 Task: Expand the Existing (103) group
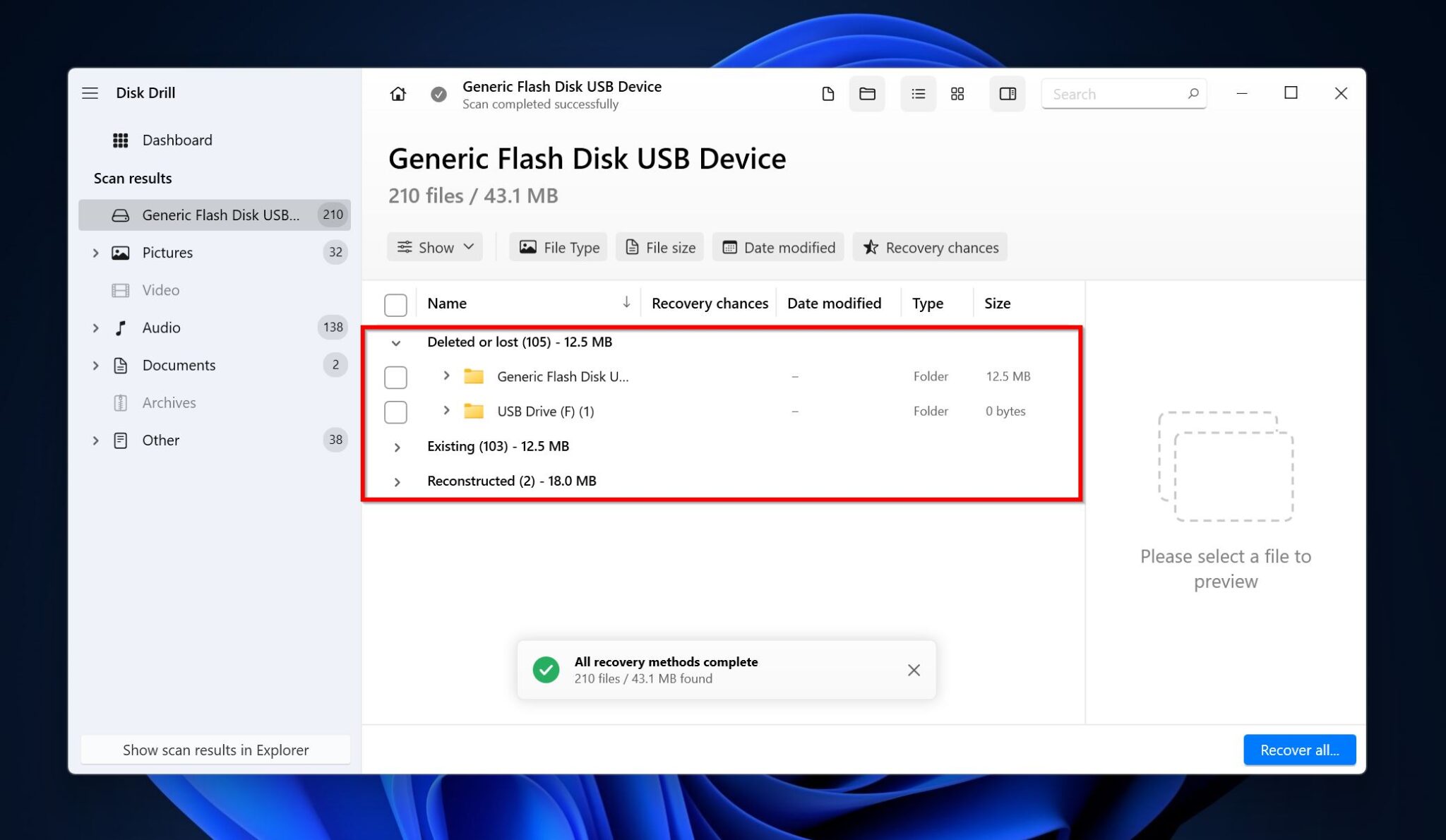[x=398, y=447]
